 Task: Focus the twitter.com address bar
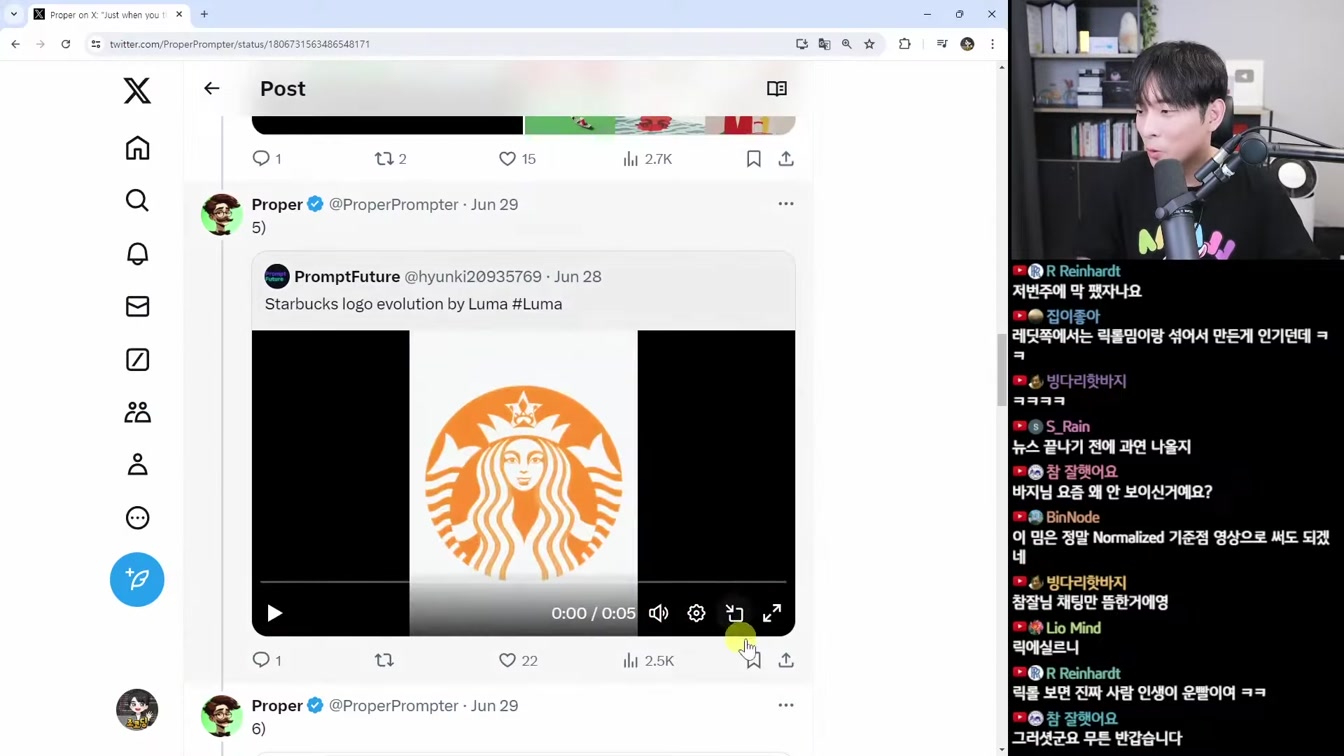[440, 44]
